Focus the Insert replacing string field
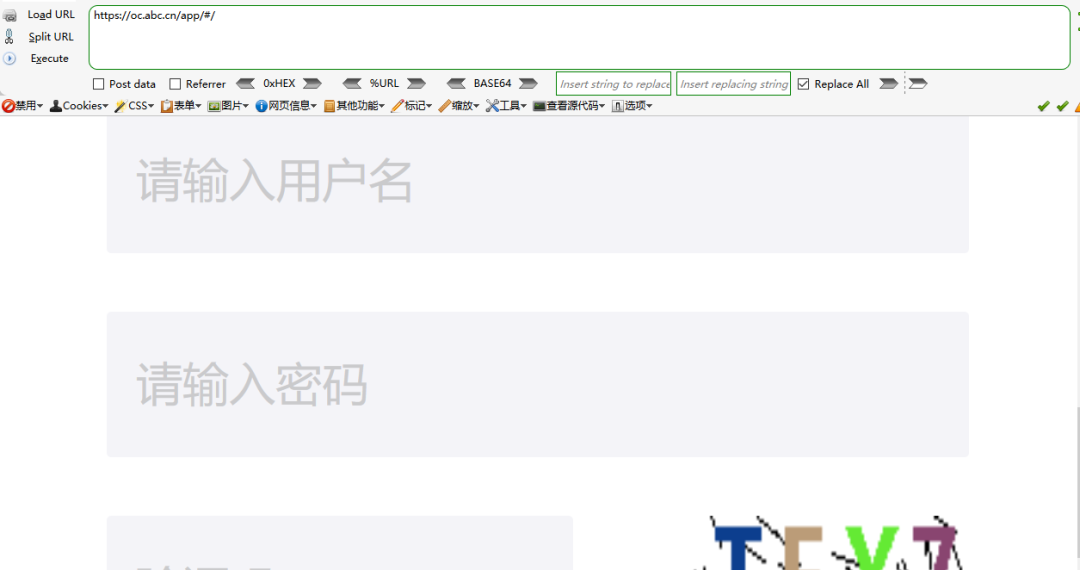1080x570 pixels. pyautogui.click(x=734, y=84)
